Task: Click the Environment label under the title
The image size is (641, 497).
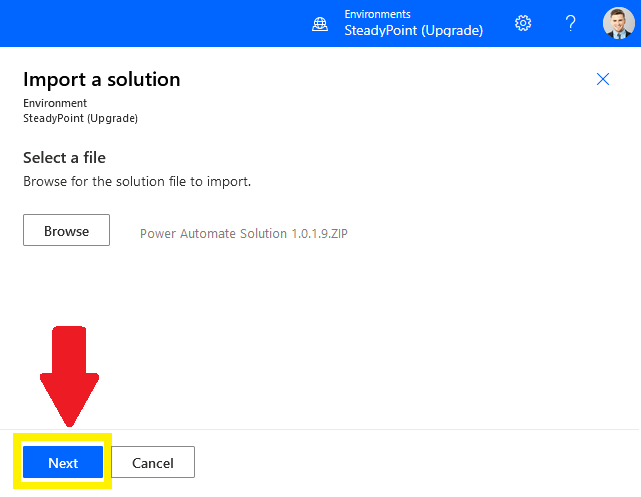Action: point(55,103)
